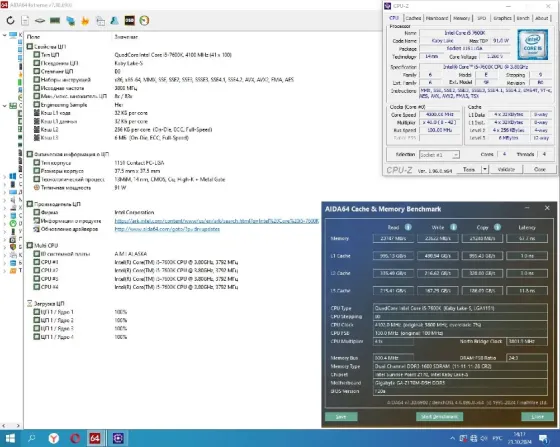Click the Memory Read result field
The width and height of the screenshot is (560, 447).
(393, 238)
